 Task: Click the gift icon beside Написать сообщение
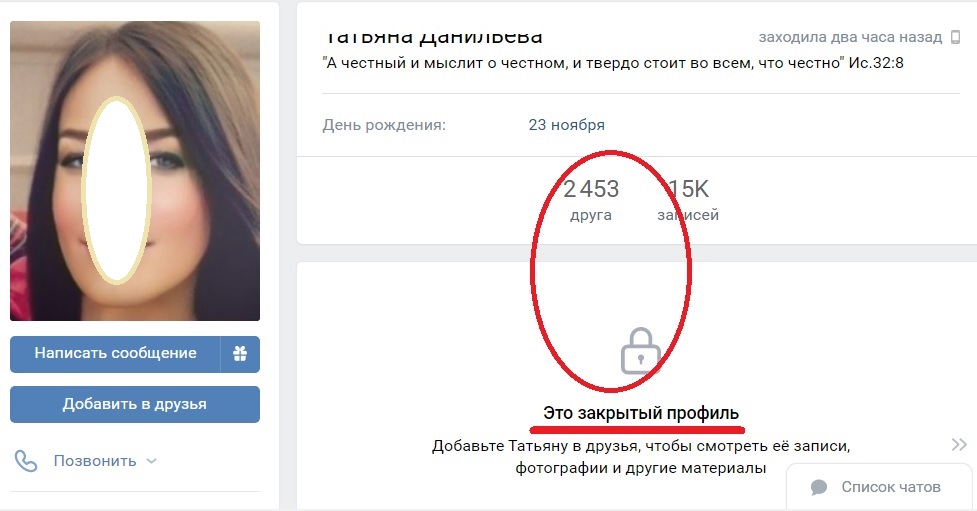pos(240,354)
